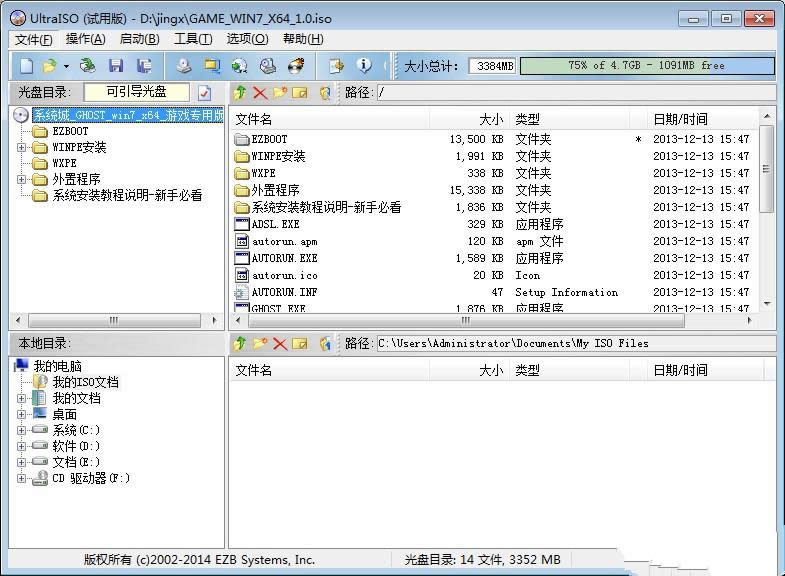Image resolution: width=785 pixels, height=576 pixels.
Task: Click the Burn CD/DVD image flame icon
Action: click(x=296, y=66)
